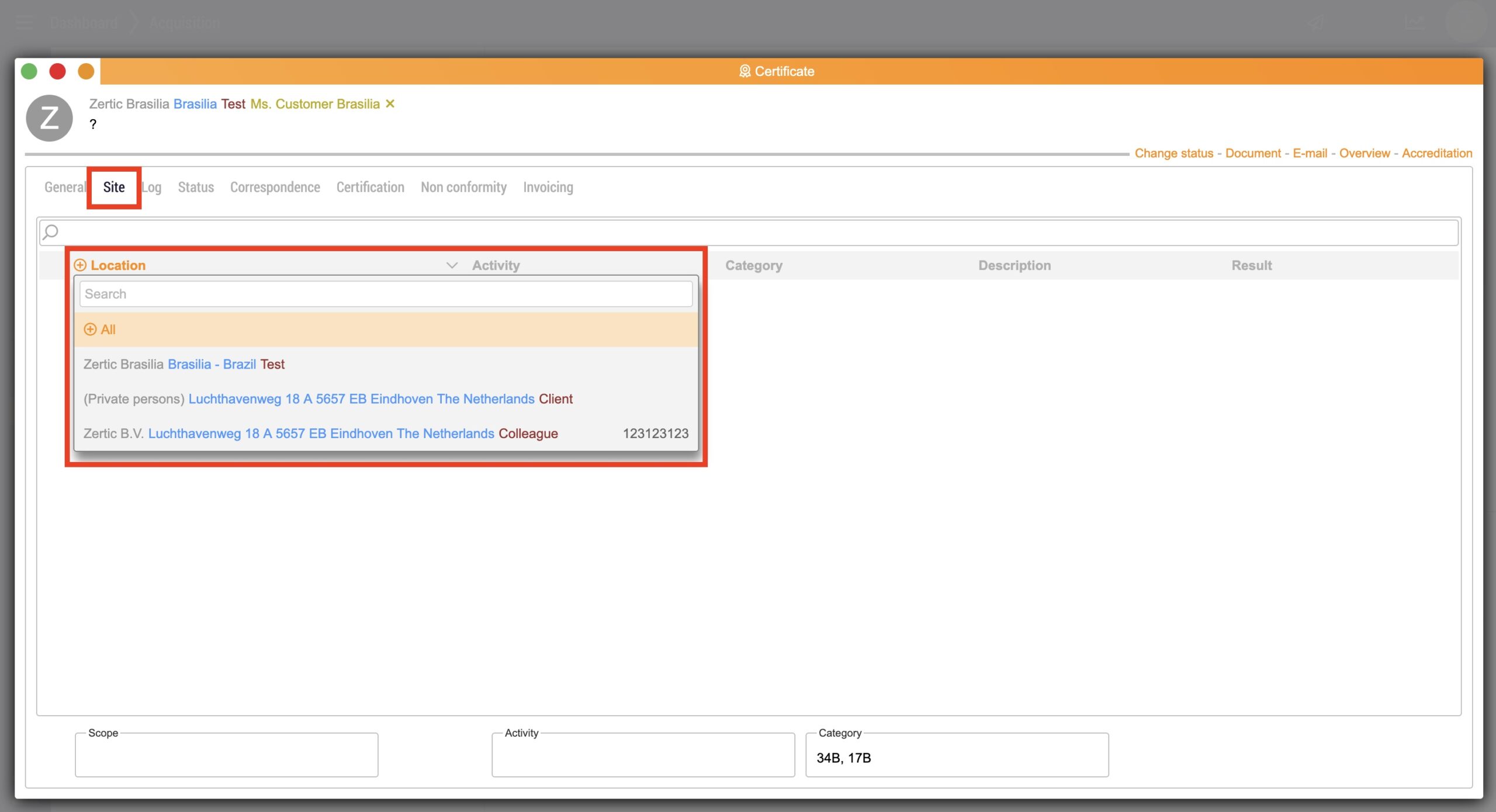The width and height of the screenshot is (1496, 812).
Task: Click the certificate ribbon icon in title
Action: [x=744, y=71]
